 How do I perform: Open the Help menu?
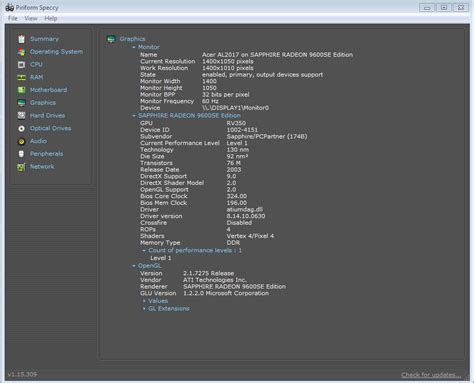pyautogui.click(x=51, y=18)
